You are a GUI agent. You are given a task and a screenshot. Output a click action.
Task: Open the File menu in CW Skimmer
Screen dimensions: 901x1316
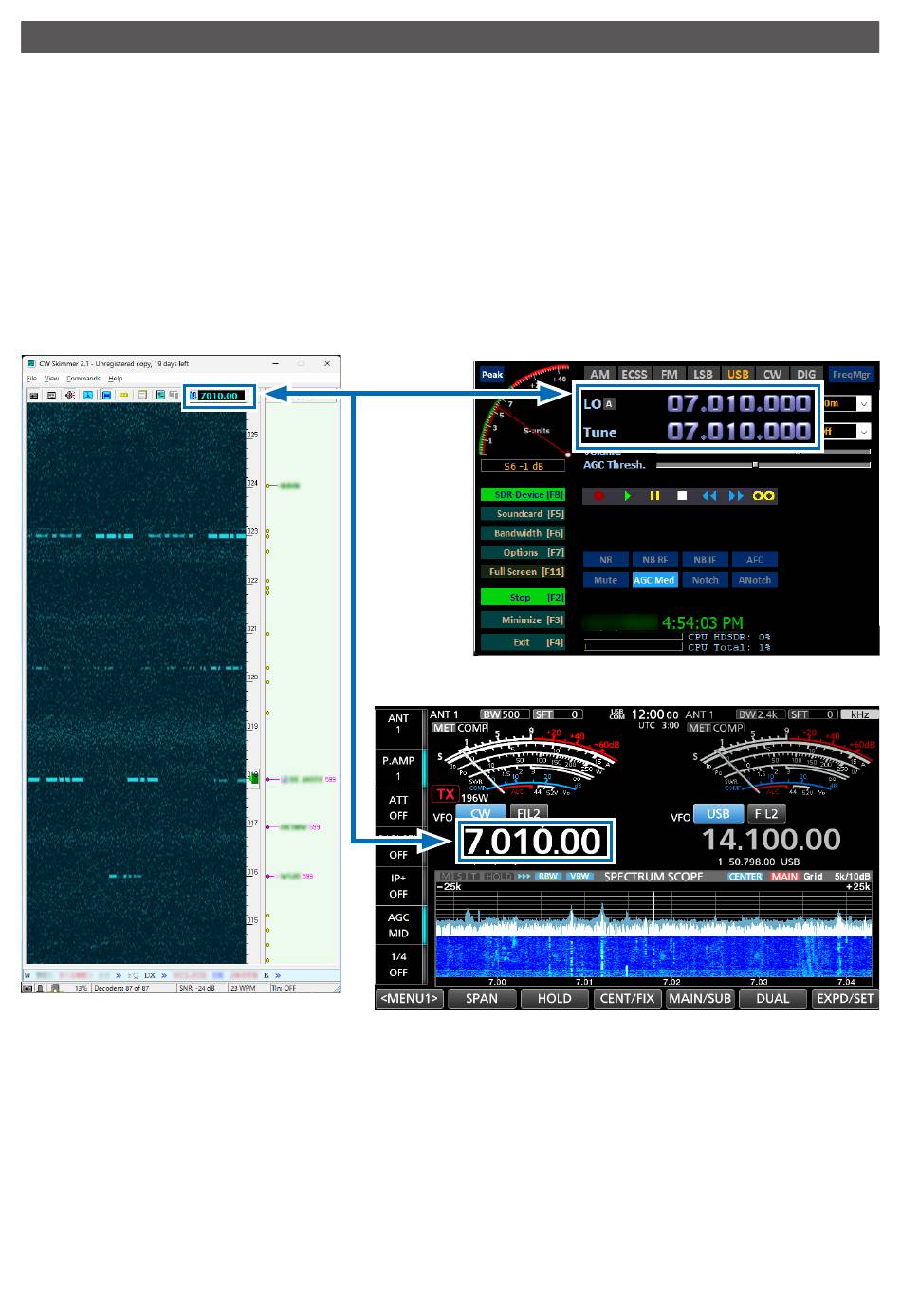tap(30, 378)
